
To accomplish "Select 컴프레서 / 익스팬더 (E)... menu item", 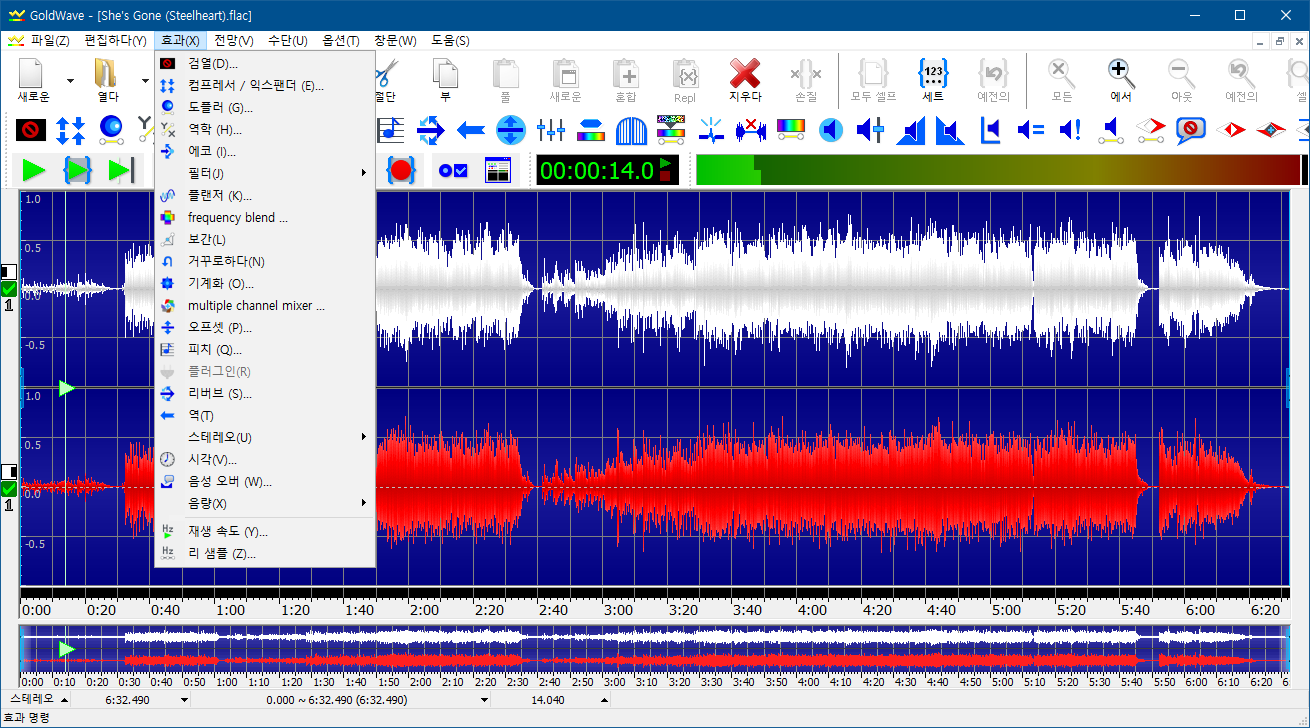I will 265,85.
